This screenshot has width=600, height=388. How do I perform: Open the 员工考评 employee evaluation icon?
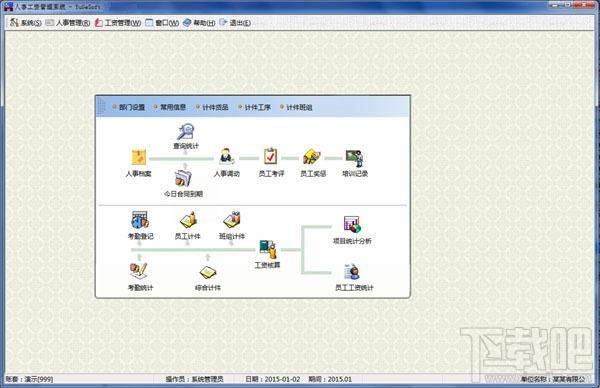pos(270,156)
